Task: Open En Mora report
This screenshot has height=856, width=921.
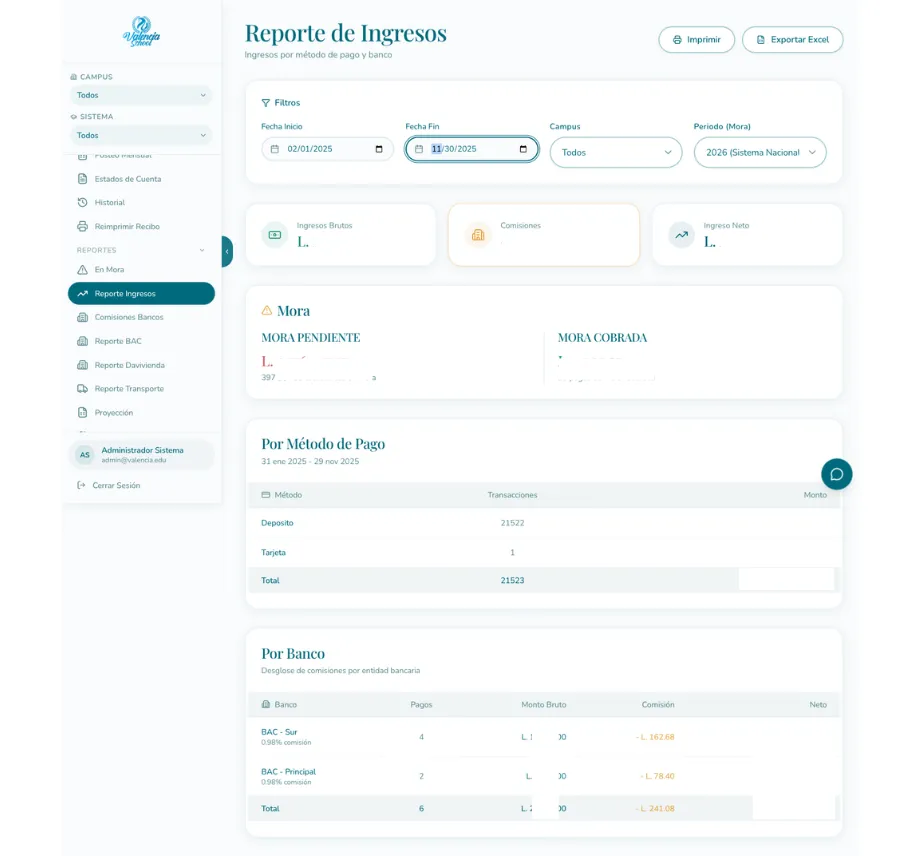Action: click(109, 270)
